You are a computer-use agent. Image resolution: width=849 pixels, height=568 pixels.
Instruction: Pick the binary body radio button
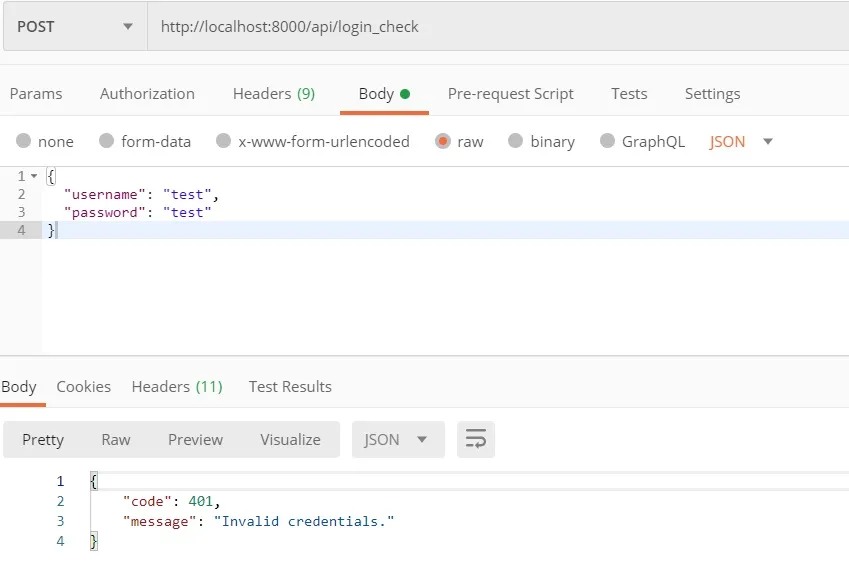point(516,141)
